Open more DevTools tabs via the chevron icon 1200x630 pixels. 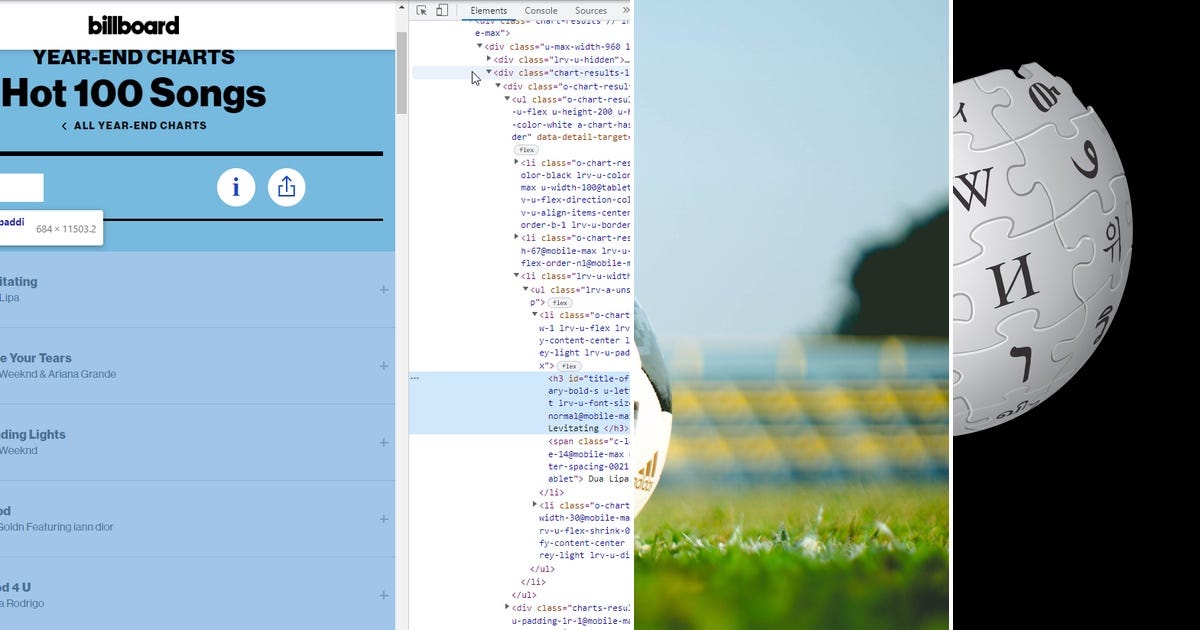click(626, 10)
